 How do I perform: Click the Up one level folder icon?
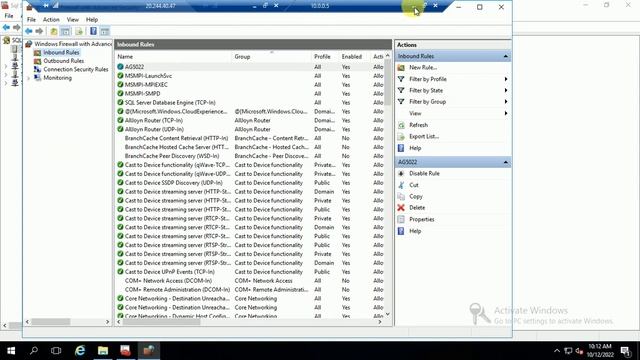pyautogui.click(x=54, y=31)
